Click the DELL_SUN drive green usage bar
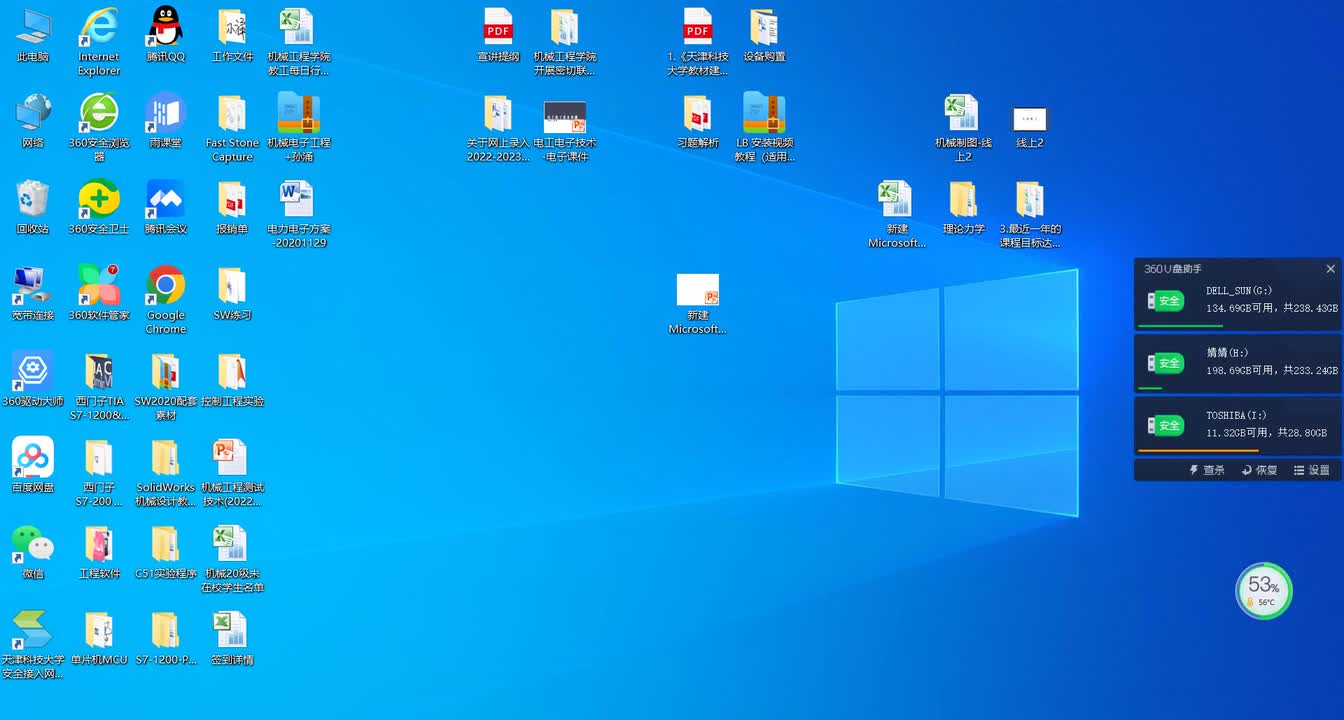The image size is (1344, 720). [1180, 326]
